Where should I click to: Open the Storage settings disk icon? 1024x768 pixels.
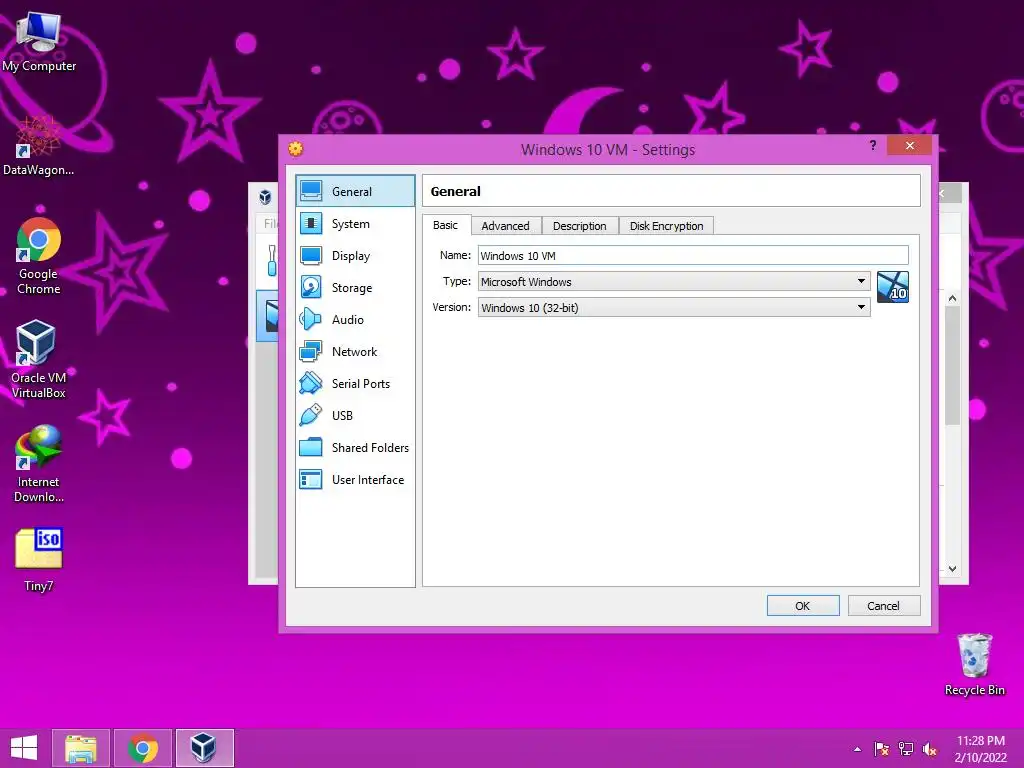pos(311,287)
